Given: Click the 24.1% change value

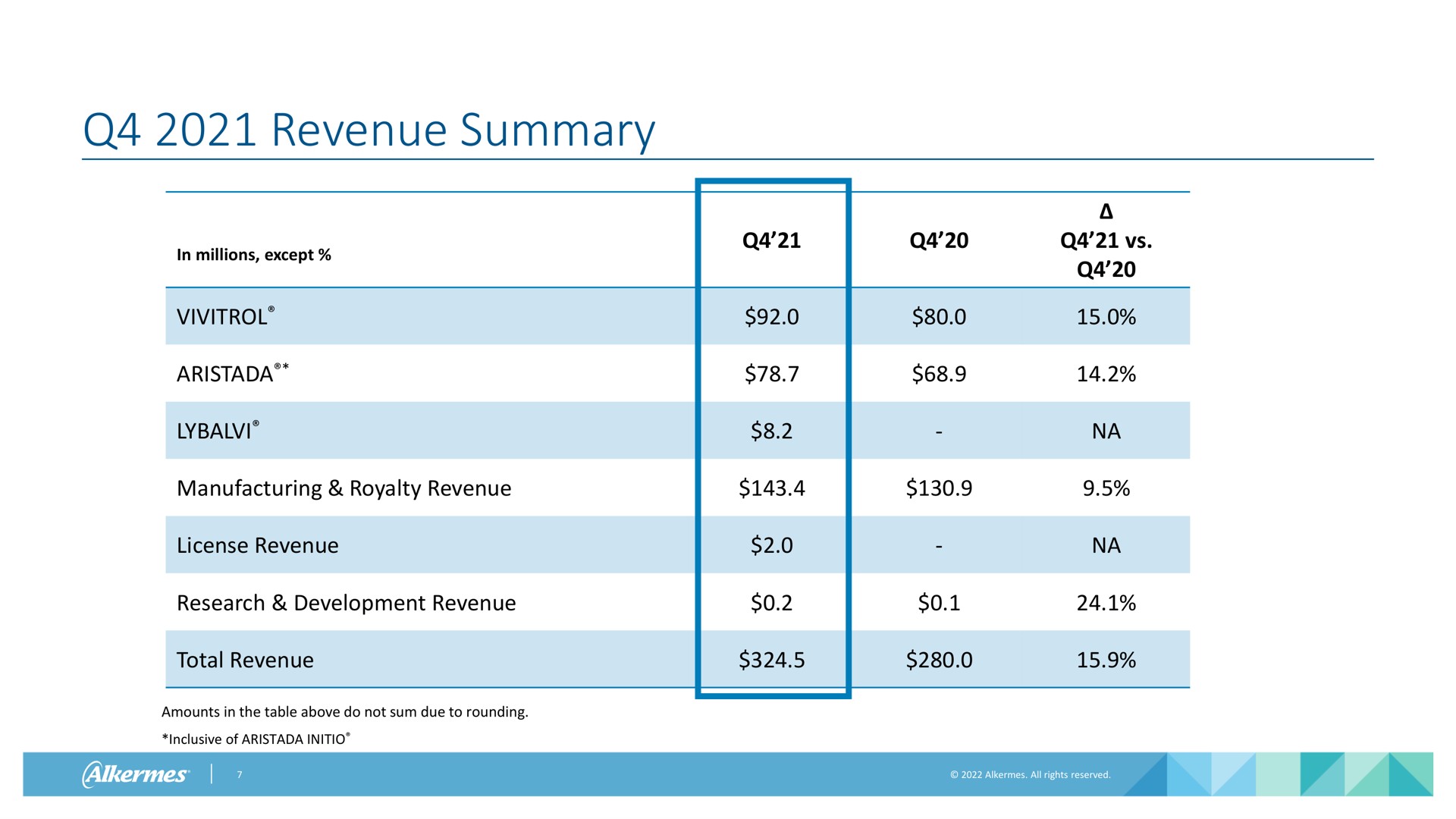Looking at the screenshot, I should pyautogui.click(x=1106, y=603).
